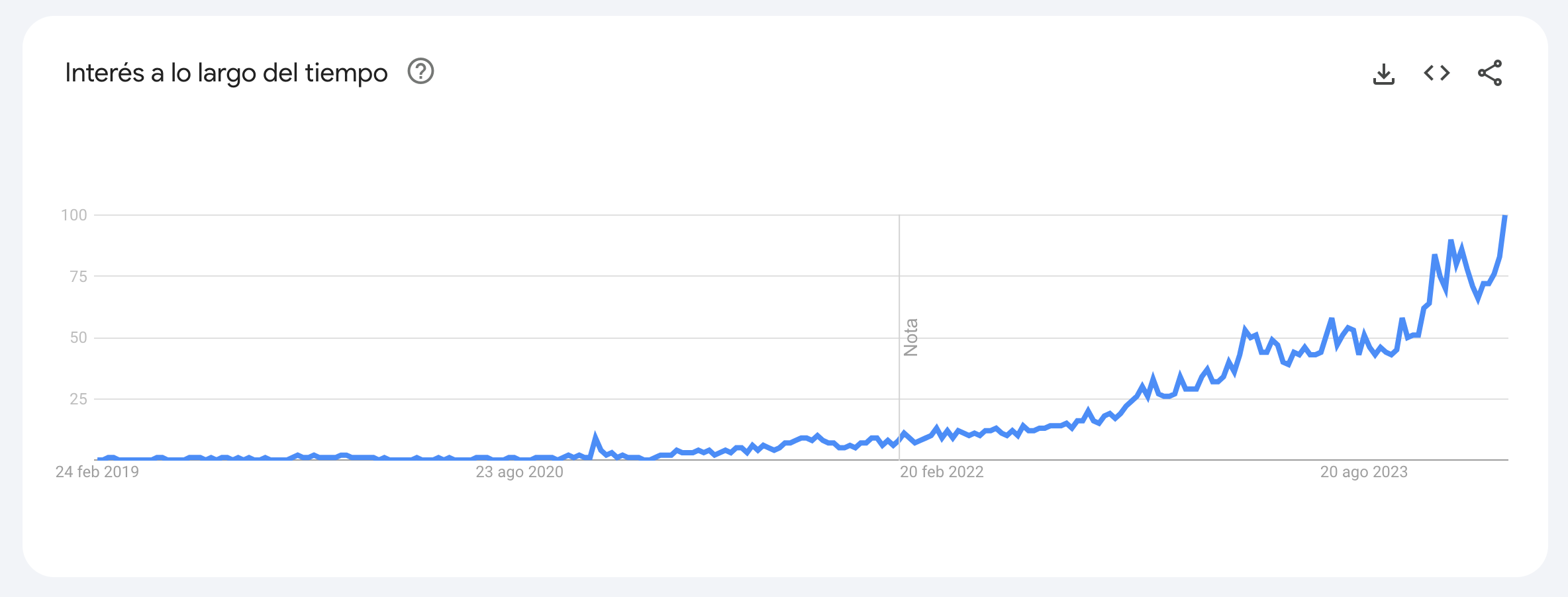Click the 50 value on the y-axis
Screen dimensions: 1568x597
click(78, 338)
